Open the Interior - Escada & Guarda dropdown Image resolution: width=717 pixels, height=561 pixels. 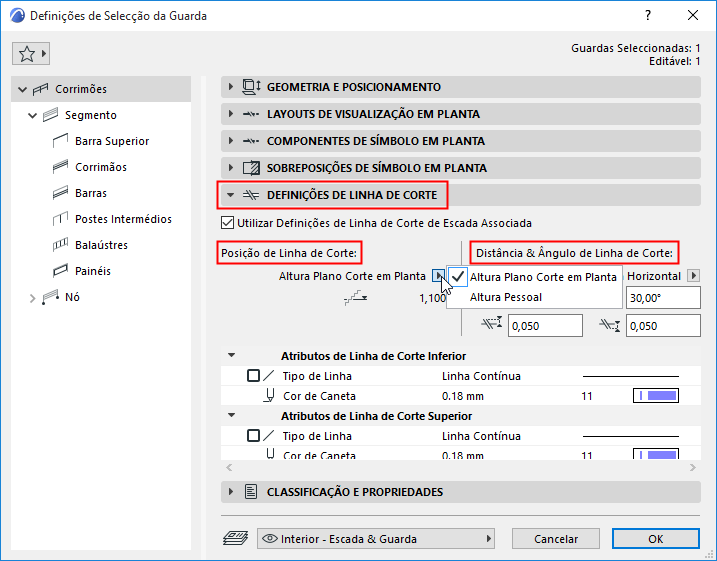click(x=377, y=538)
